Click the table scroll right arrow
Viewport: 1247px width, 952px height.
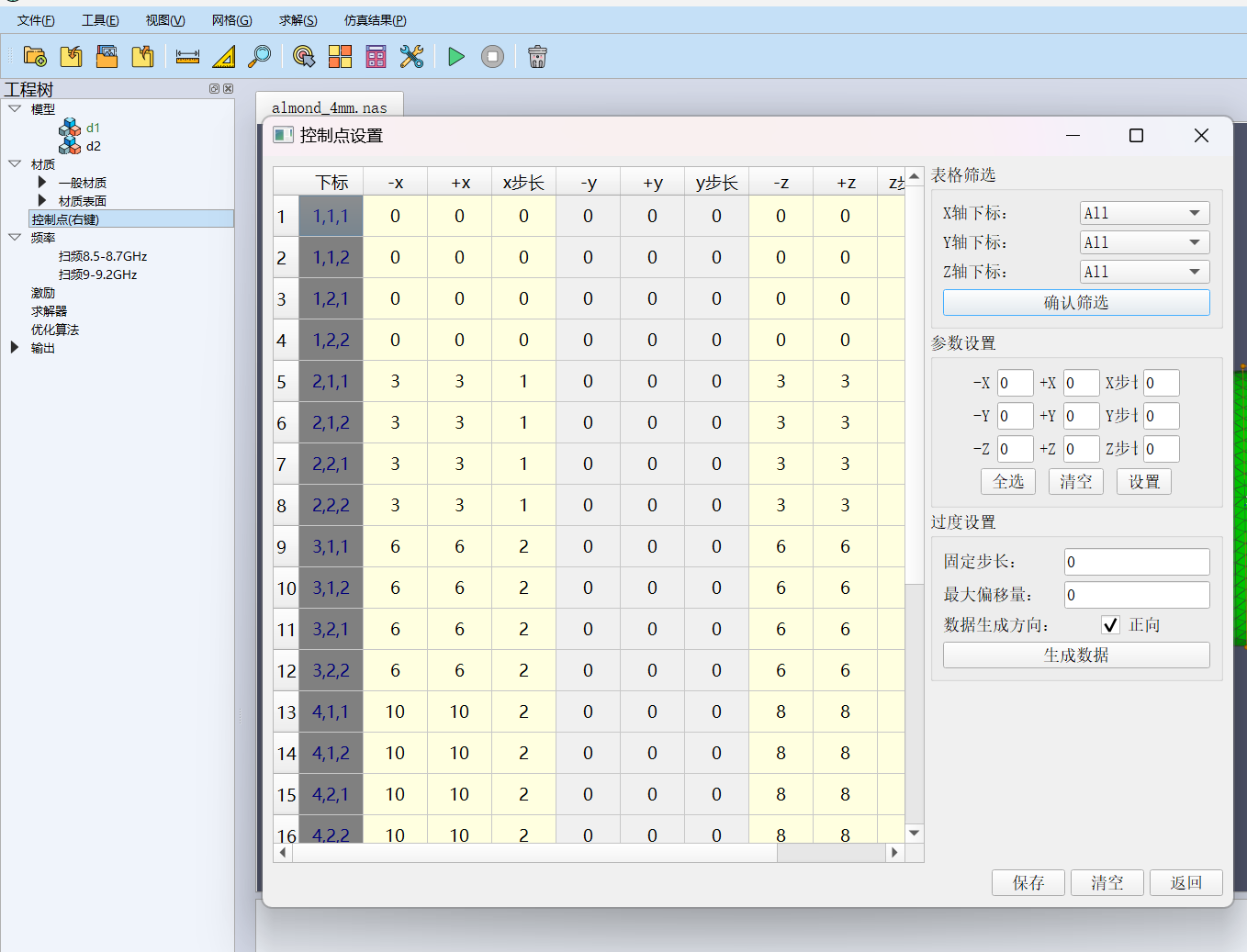[894, 853]
